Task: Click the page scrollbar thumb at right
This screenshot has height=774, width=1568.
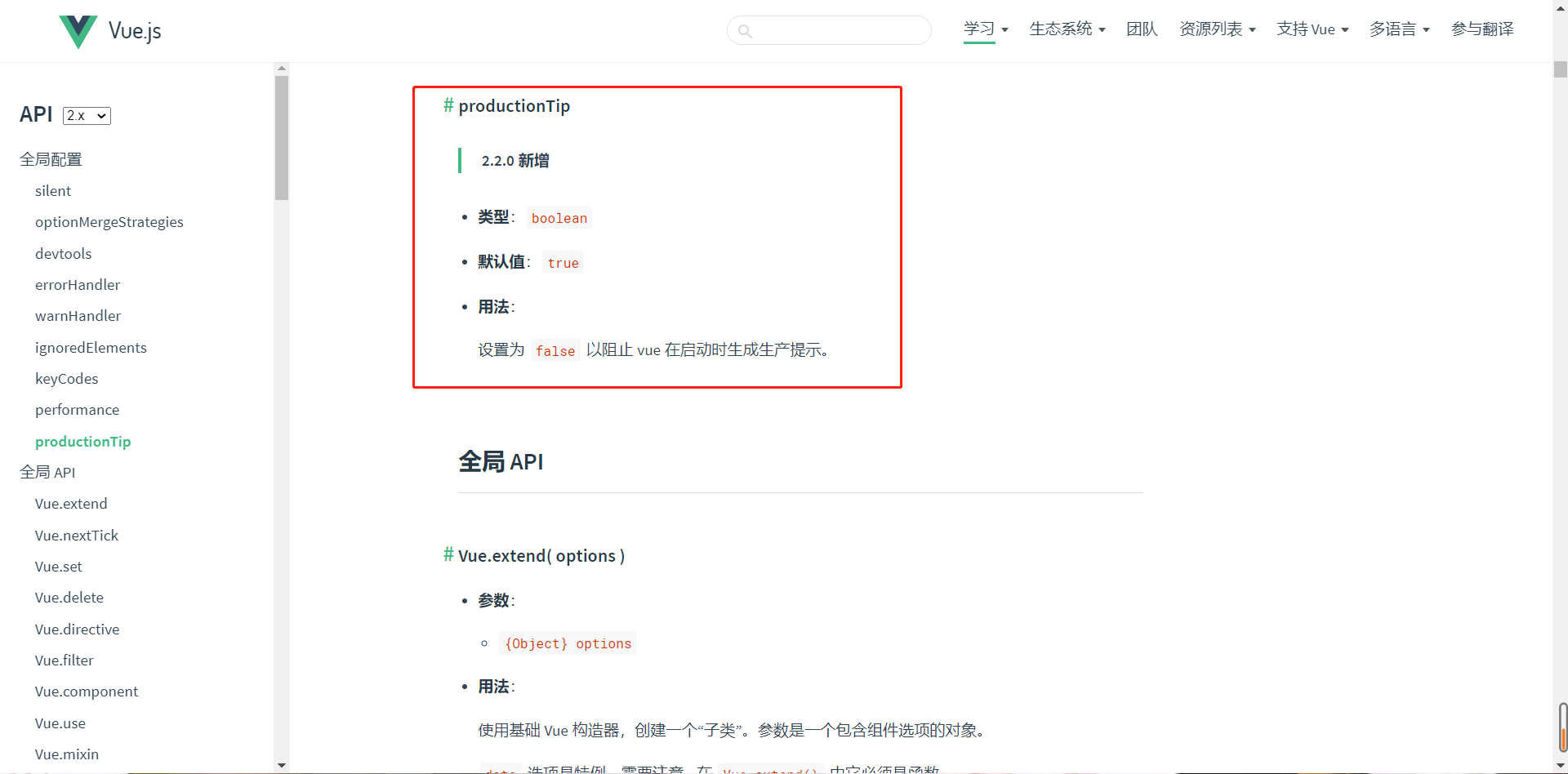Action: click(1561, 69)
